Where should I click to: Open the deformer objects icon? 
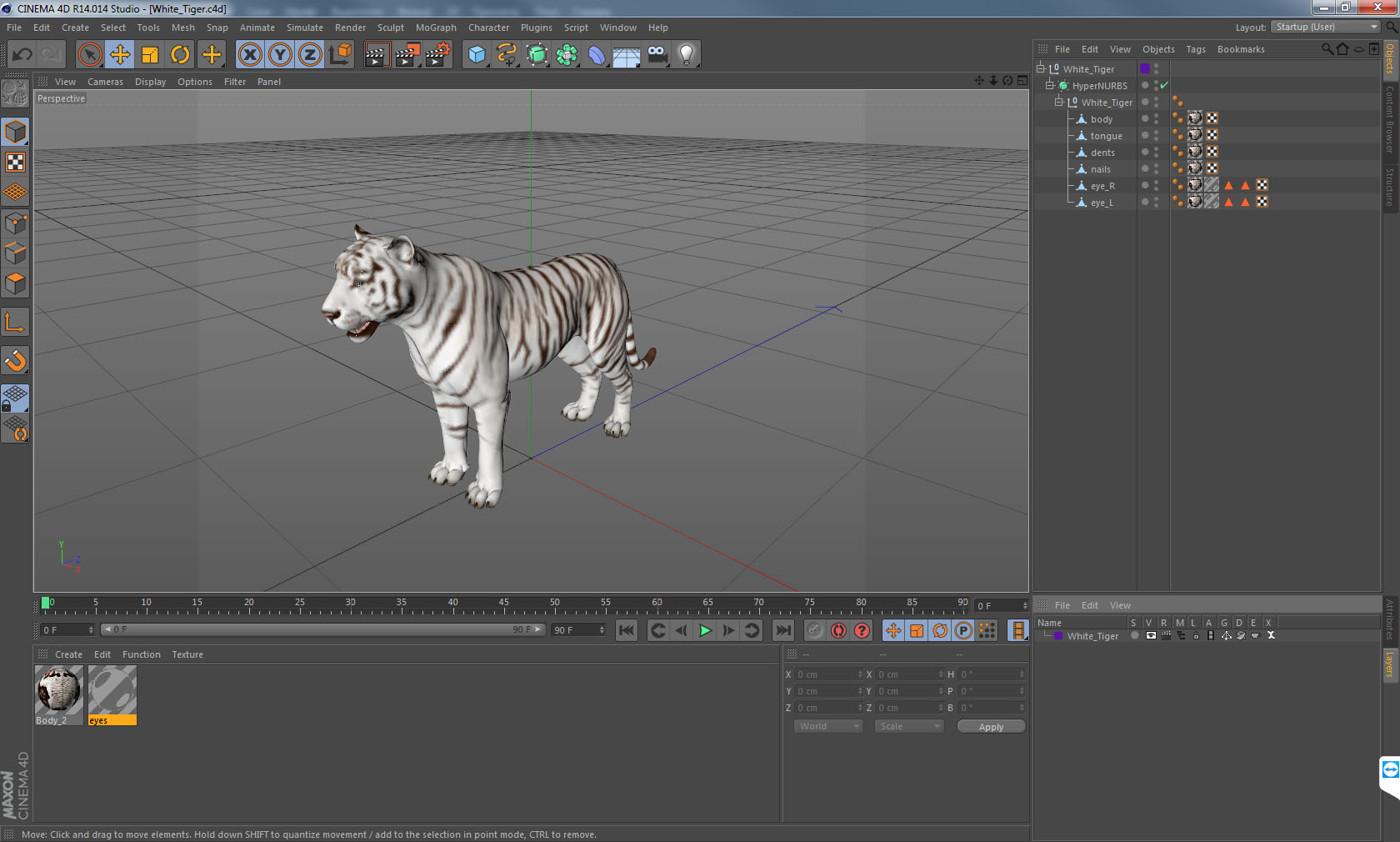click(x=597, y=55)
